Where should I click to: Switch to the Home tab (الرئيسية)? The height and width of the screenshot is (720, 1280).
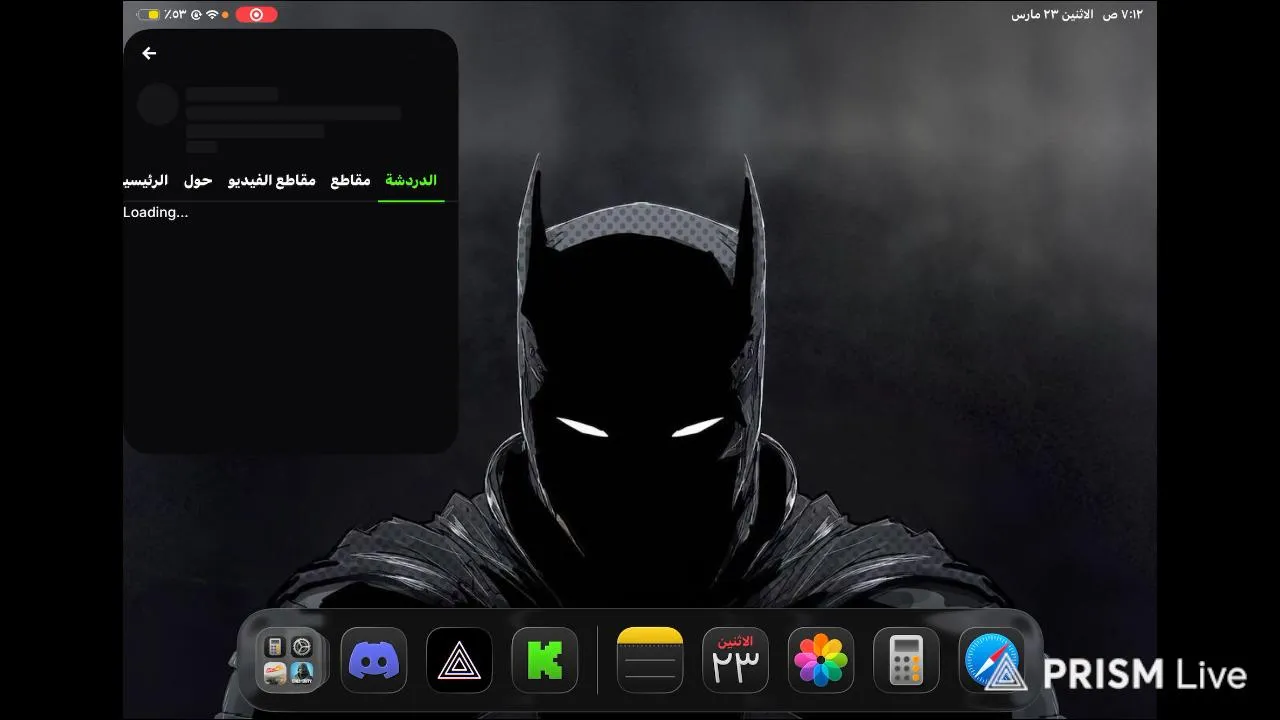pos(145,181)
